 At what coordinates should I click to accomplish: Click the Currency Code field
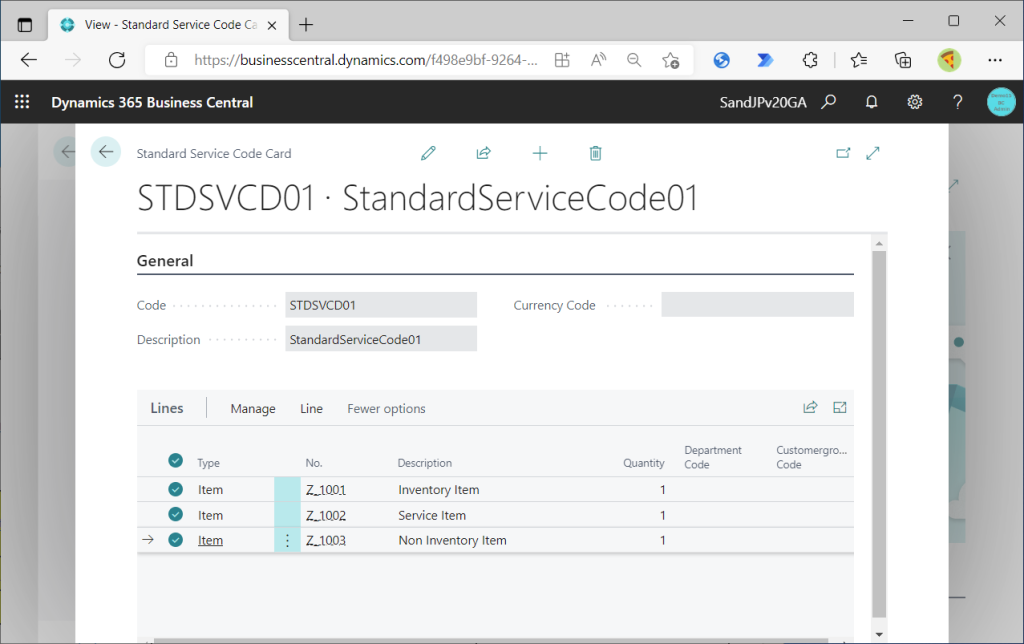tap(757, 305)
